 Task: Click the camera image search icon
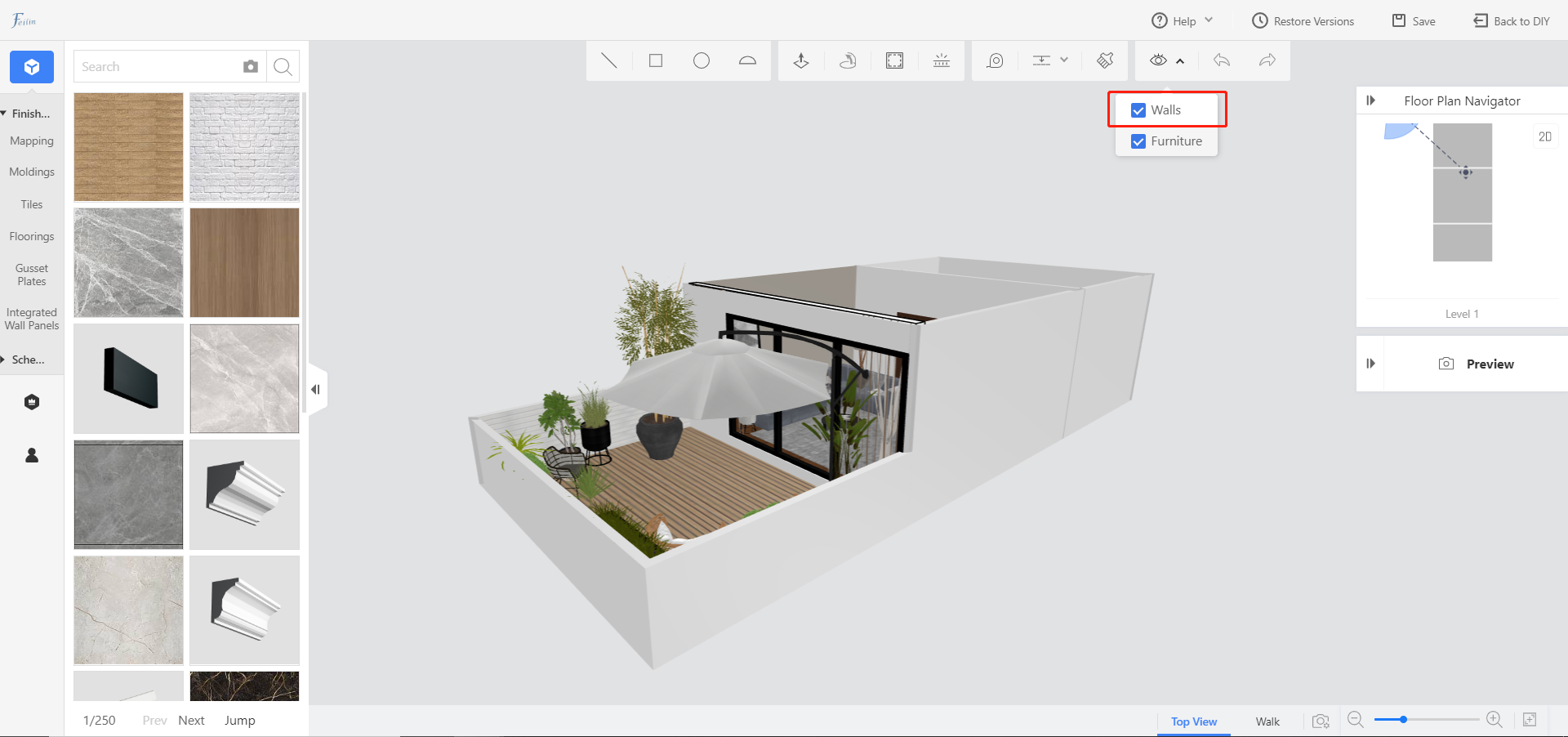click(x=251, y=66)
